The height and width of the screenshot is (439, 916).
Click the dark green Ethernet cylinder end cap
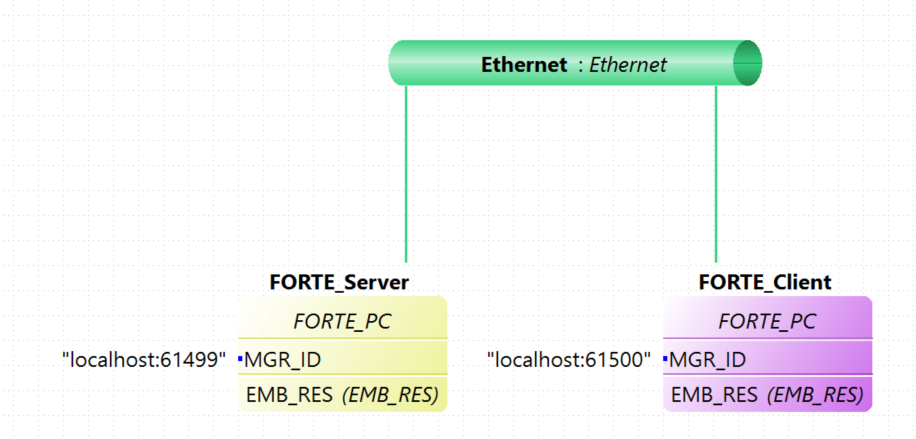[748, 63]
